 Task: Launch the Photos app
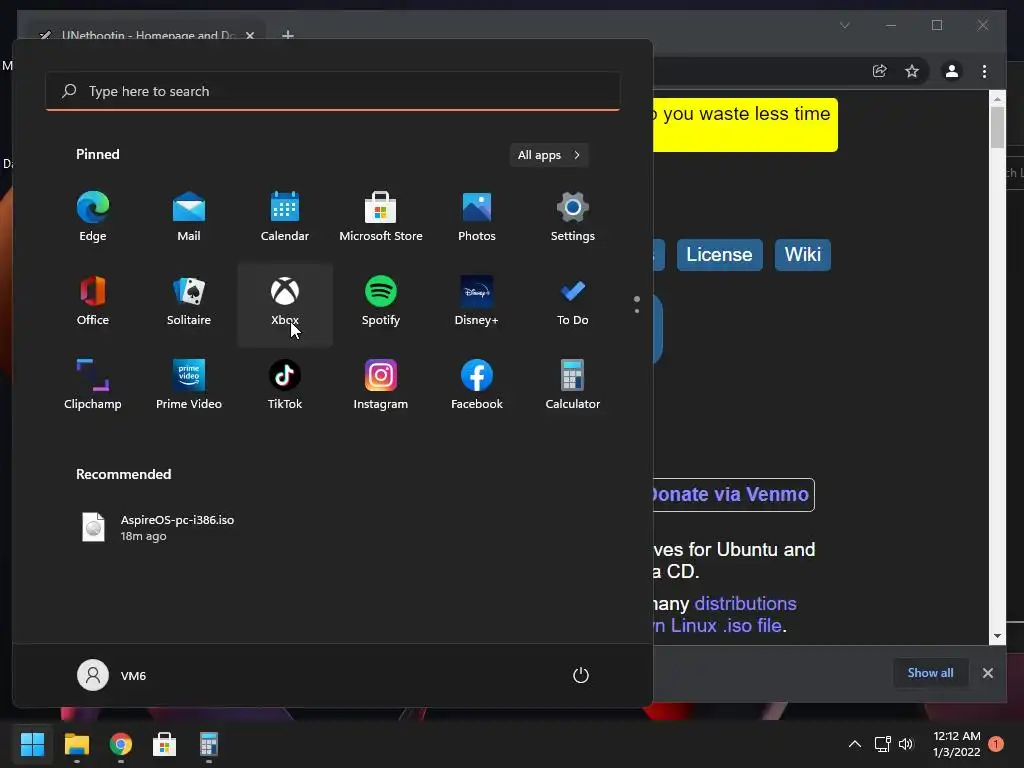coord(477,217)
